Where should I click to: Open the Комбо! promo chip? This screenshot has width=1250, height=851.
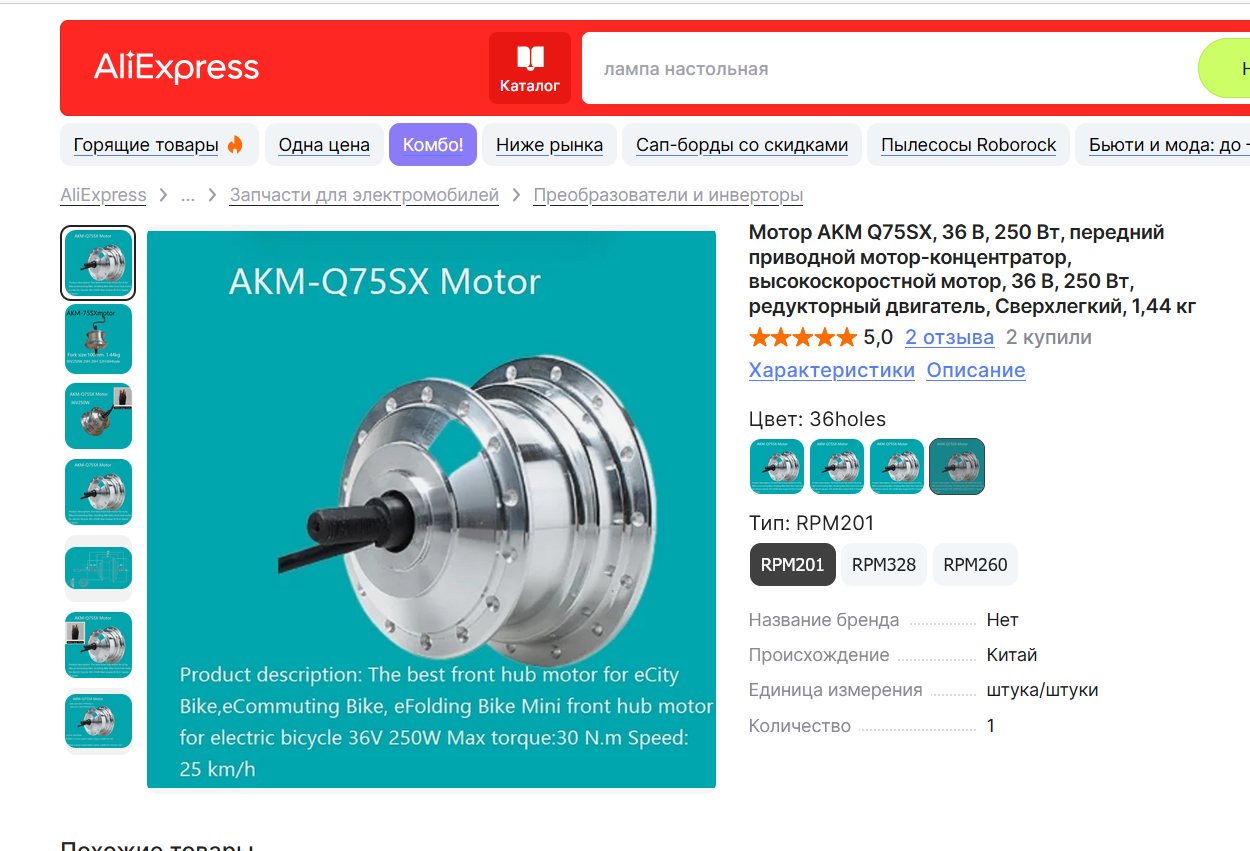pyautogui.click(x=433, y=145)
